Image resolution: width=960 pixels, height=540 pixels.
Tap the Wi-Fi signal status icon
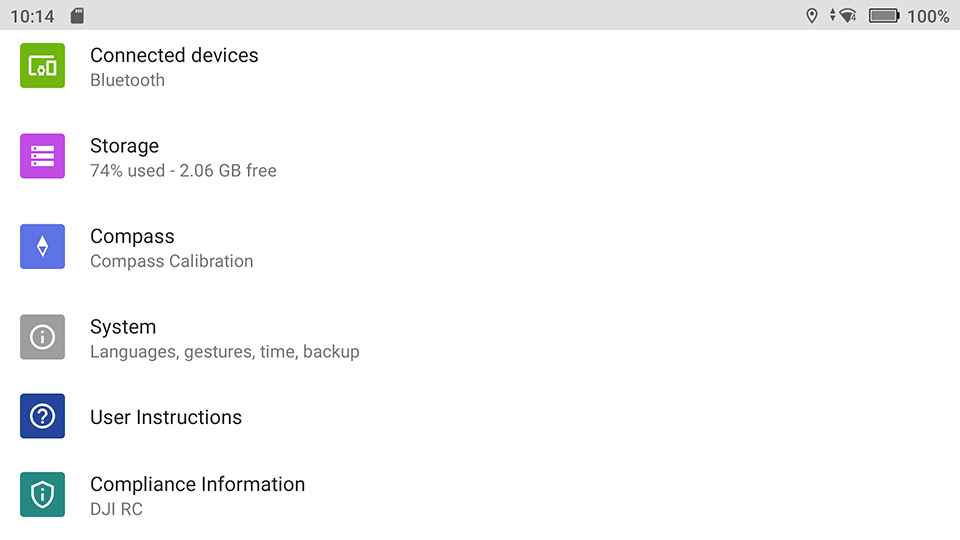coord(844,15)
